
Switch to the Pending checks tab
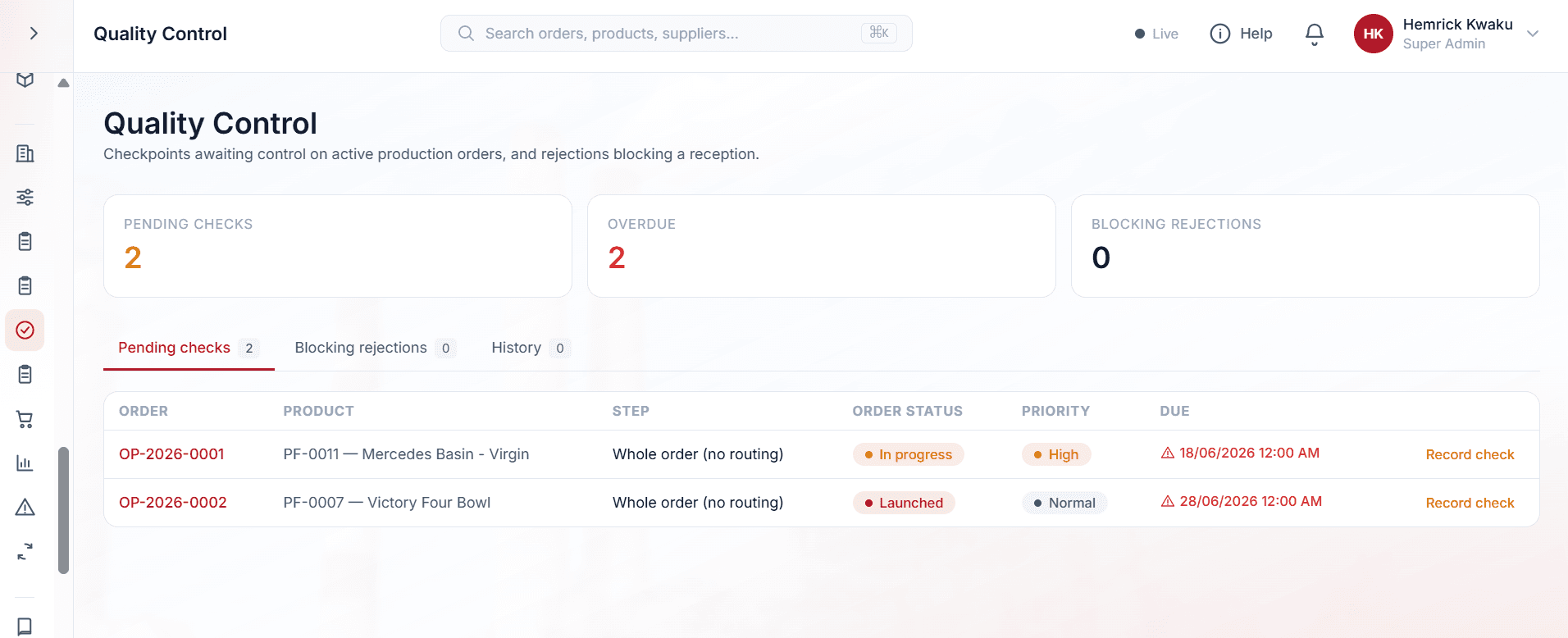coord(189,348)
